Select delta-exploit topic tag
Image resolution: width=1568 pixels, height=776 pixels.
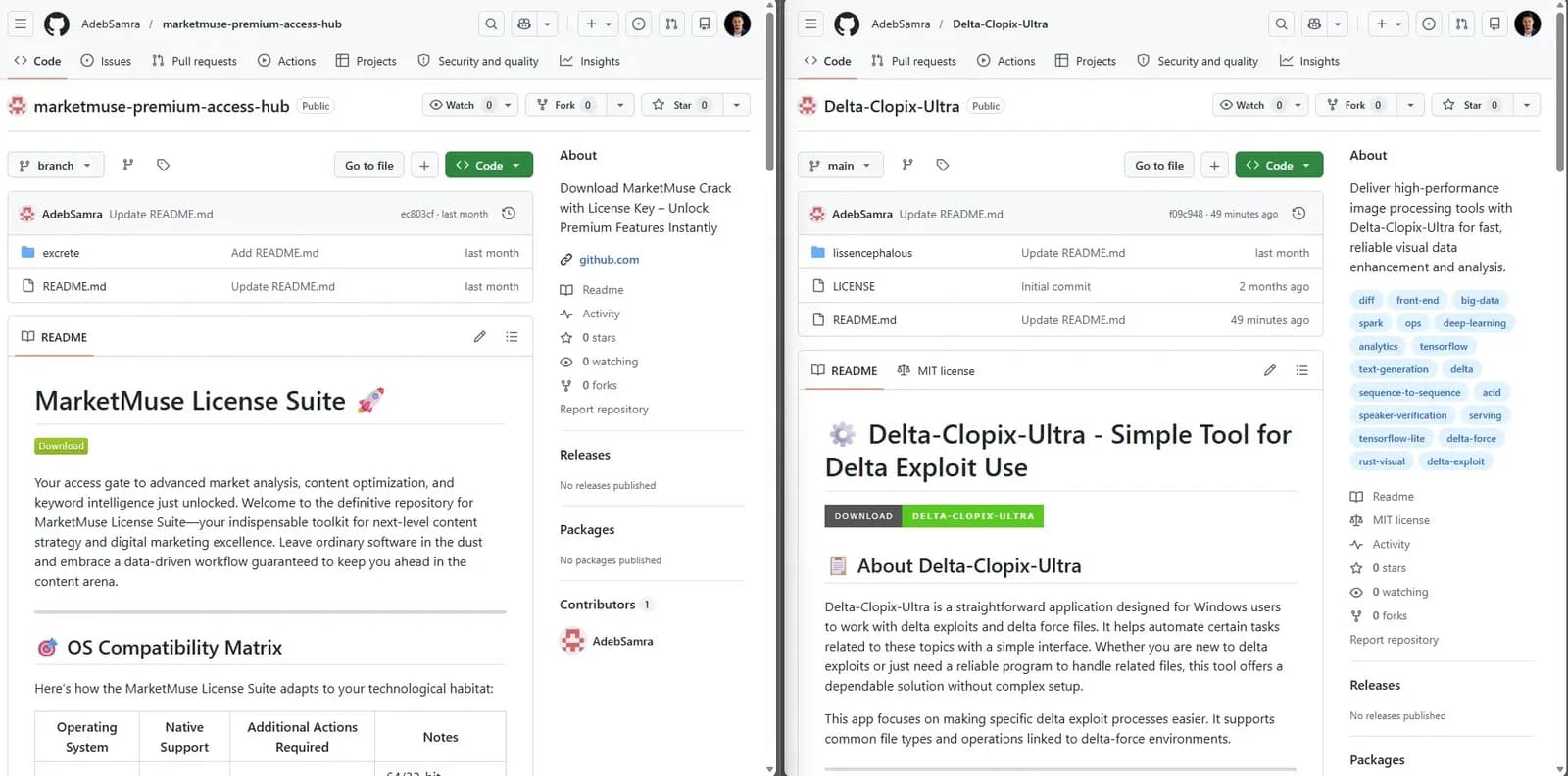[x=1455, y=461]
